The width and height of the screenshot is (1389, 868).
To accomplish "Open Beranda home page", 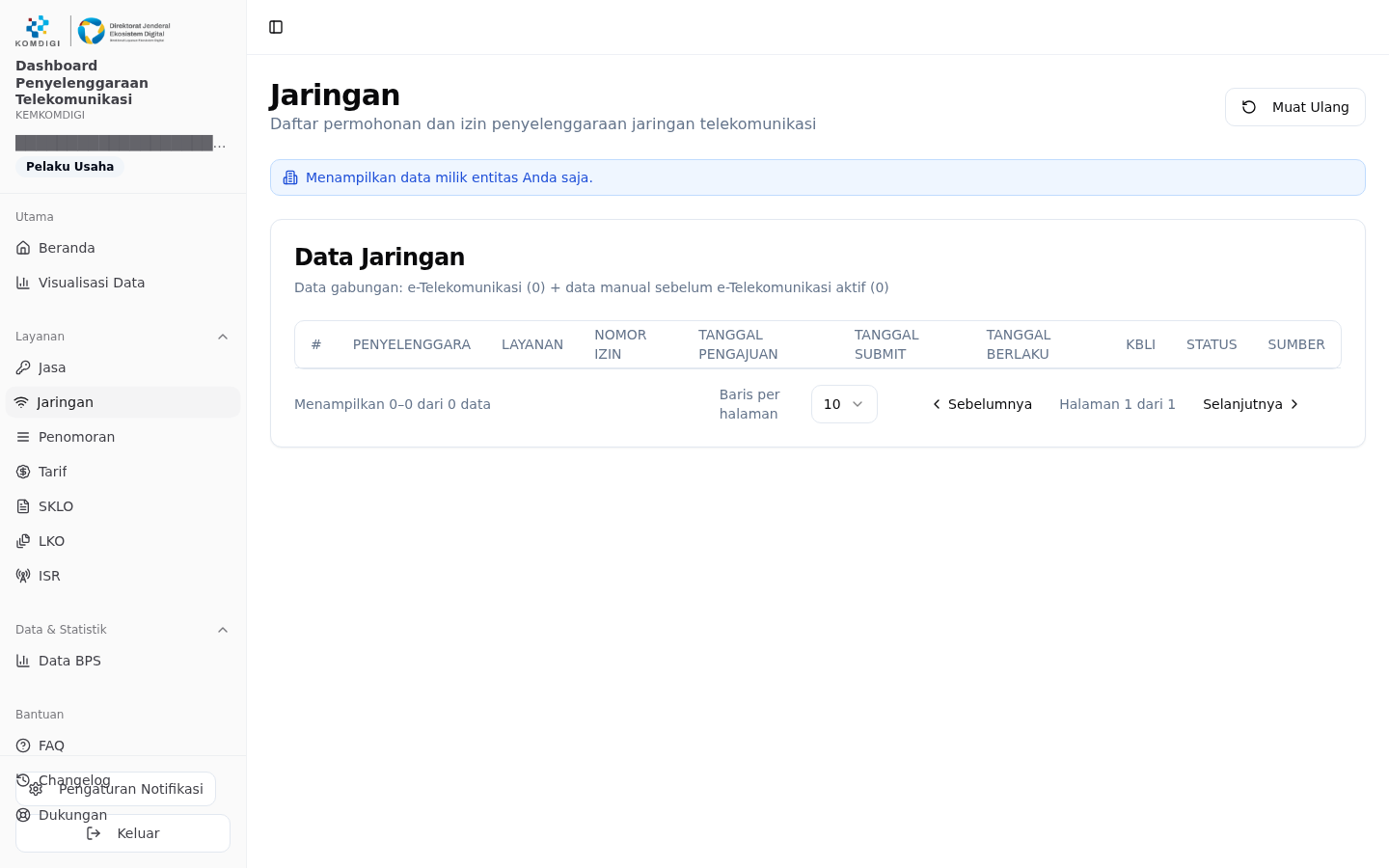I will (x=123, y=248).
